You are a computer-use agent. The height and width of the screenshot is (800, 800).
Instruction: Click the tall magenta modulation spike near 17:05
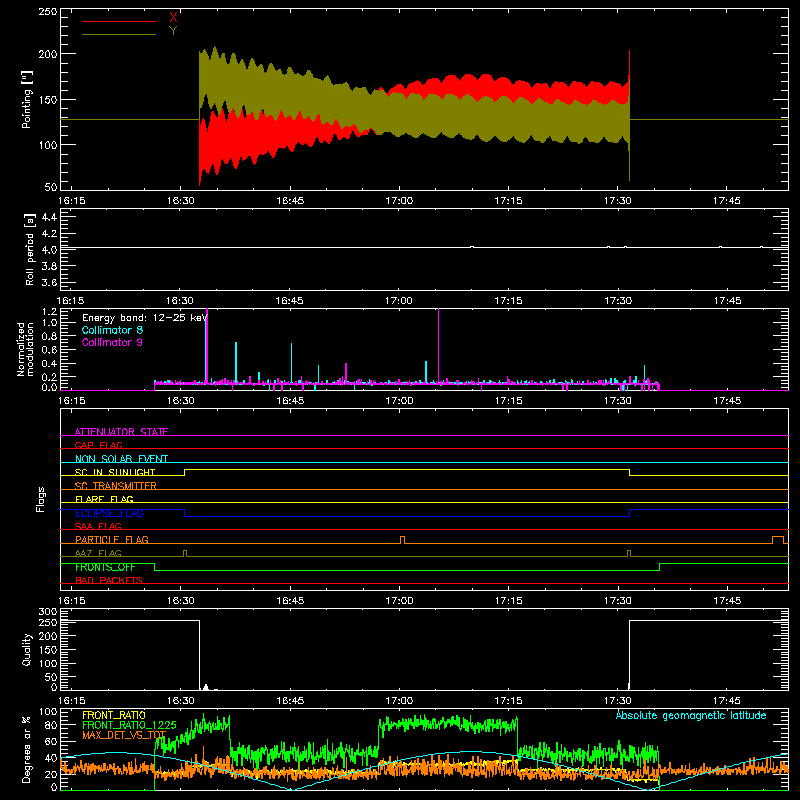[x=438, y=347]
